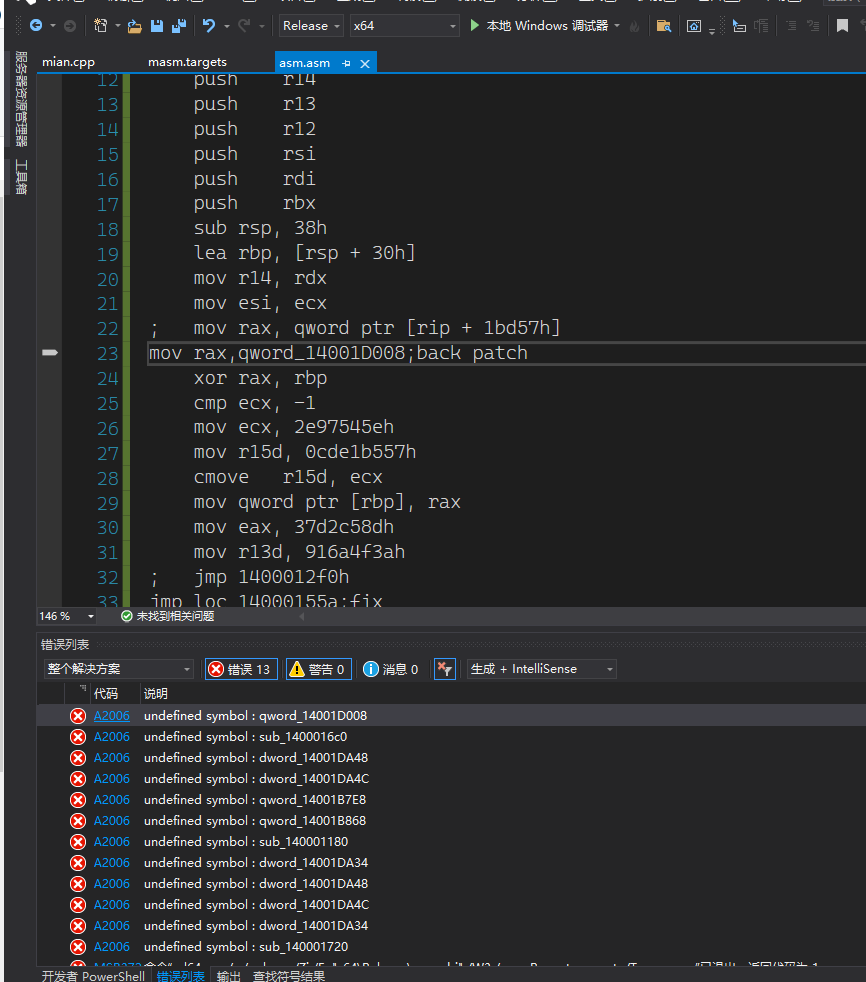Click the uncomment lines icon
Image resolution: width=866 pixels, height=982 pixels.
click(813, 26)
